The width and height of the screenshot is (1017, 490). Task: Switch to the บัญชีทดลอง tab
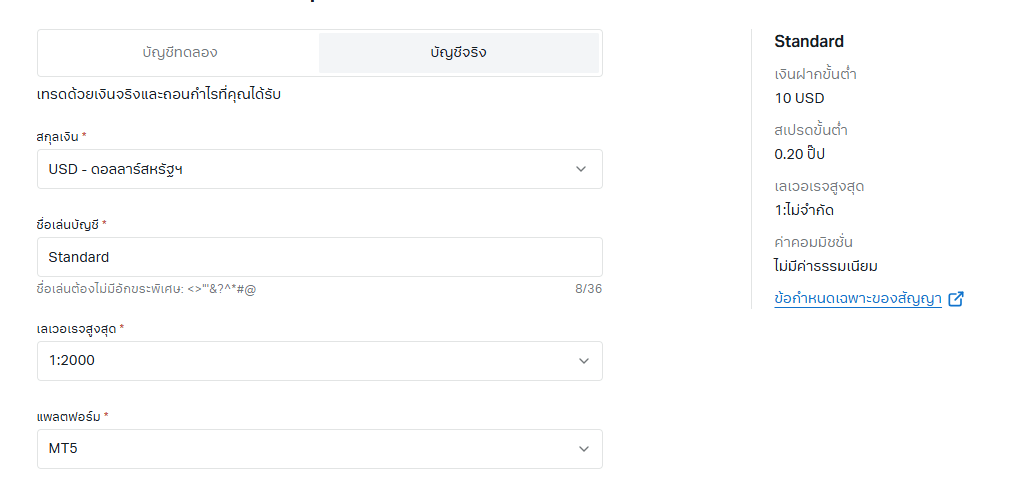pos(180,53)
